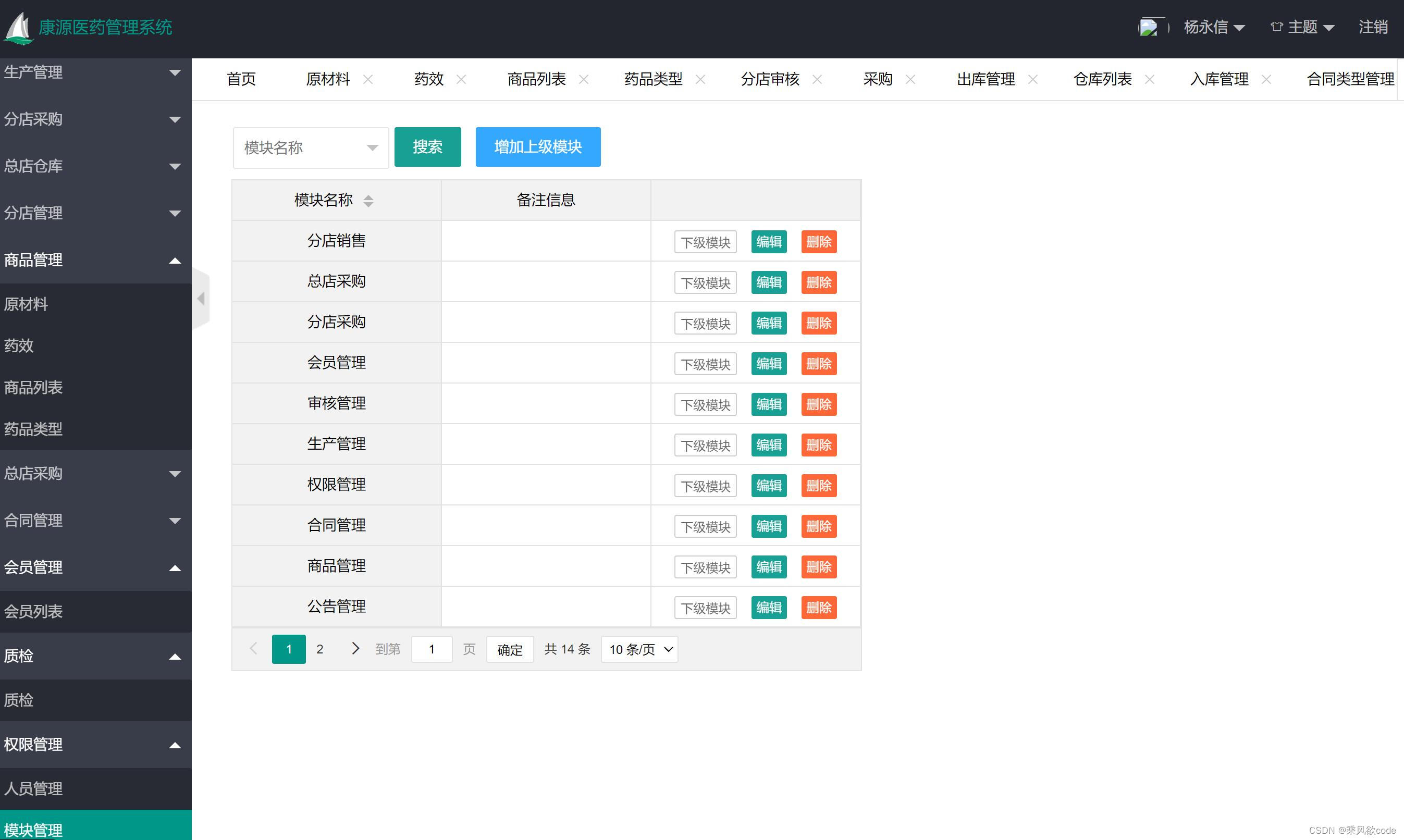Click the page number jump input field
The height and width of the screenshot is (840, 1404).
point(432,649)
